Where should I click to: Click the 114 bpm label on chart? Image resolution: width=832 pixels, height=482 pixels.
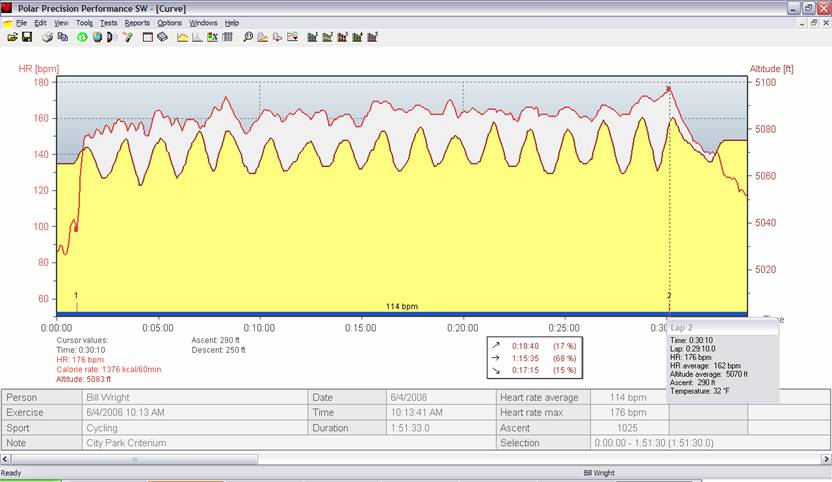tap(402, 306)
